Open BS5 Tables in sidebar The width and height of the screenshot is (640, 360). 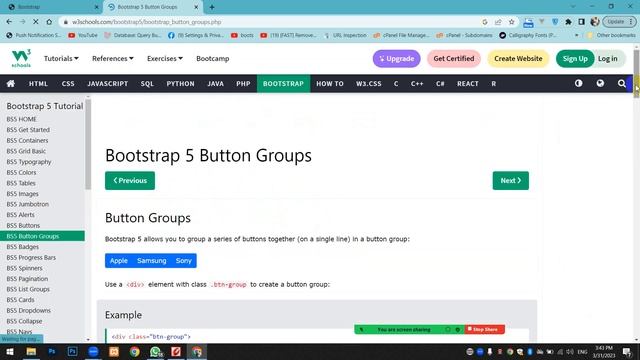(21, 183)
